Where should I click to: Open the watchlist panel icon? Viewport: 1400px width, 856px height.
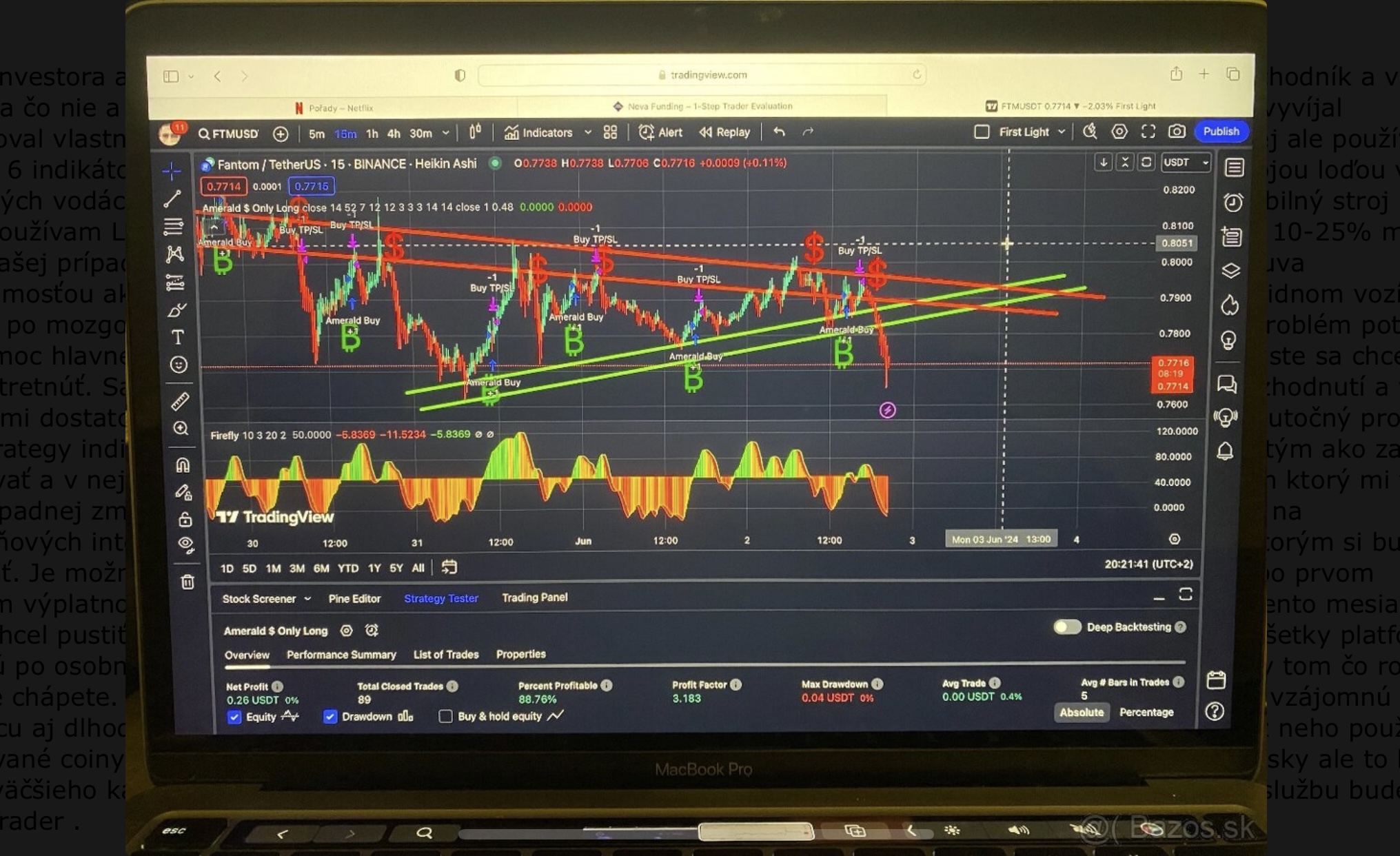(1234, 167)
